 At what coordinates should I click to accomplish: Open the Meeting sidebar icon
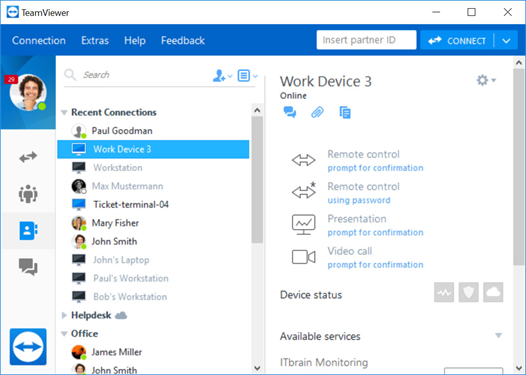[x=28, y=194]
